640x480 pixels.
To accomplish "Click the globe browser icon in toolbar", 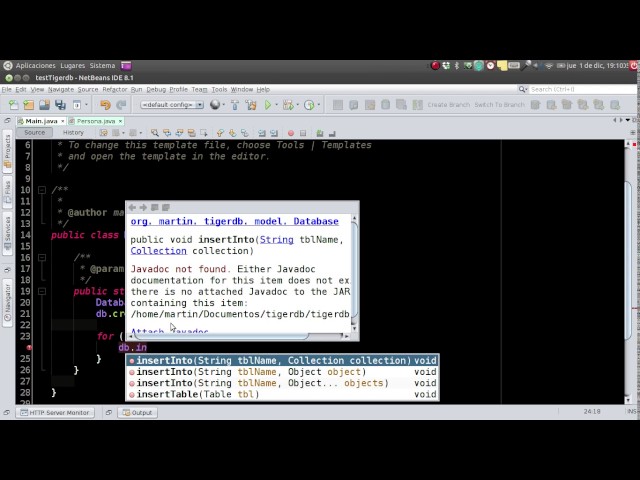I will point(215,105).
